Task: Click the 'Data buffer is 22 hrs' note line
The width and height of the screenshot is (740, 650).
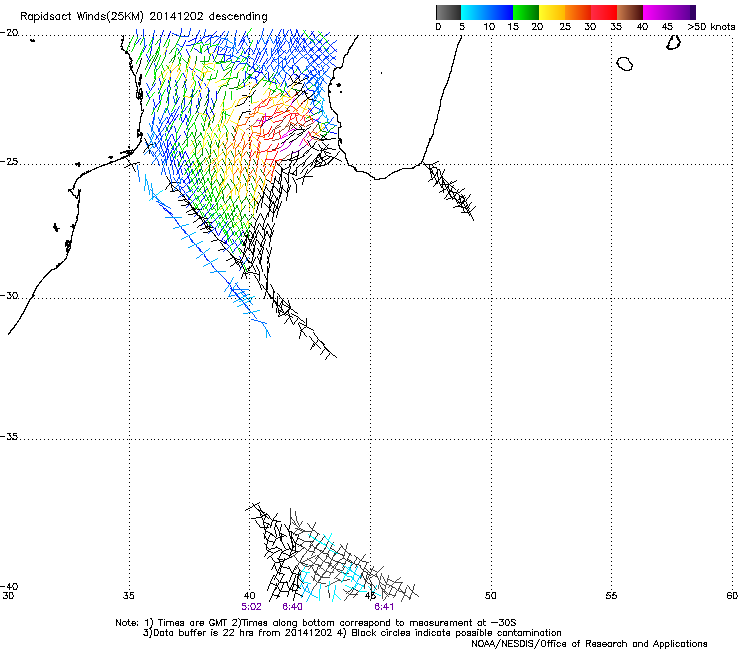Action: (352, 633)
